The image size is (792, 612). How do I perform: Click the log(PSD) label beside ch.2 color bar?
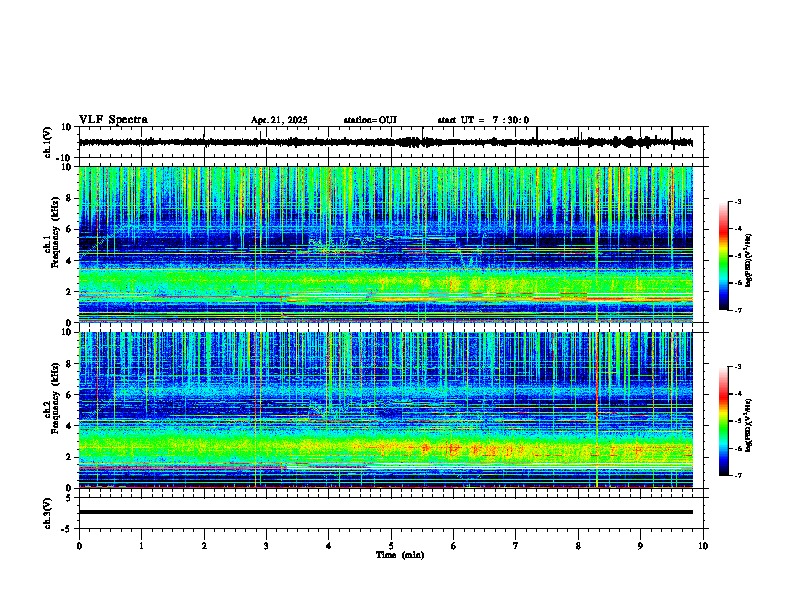(749, 425)
